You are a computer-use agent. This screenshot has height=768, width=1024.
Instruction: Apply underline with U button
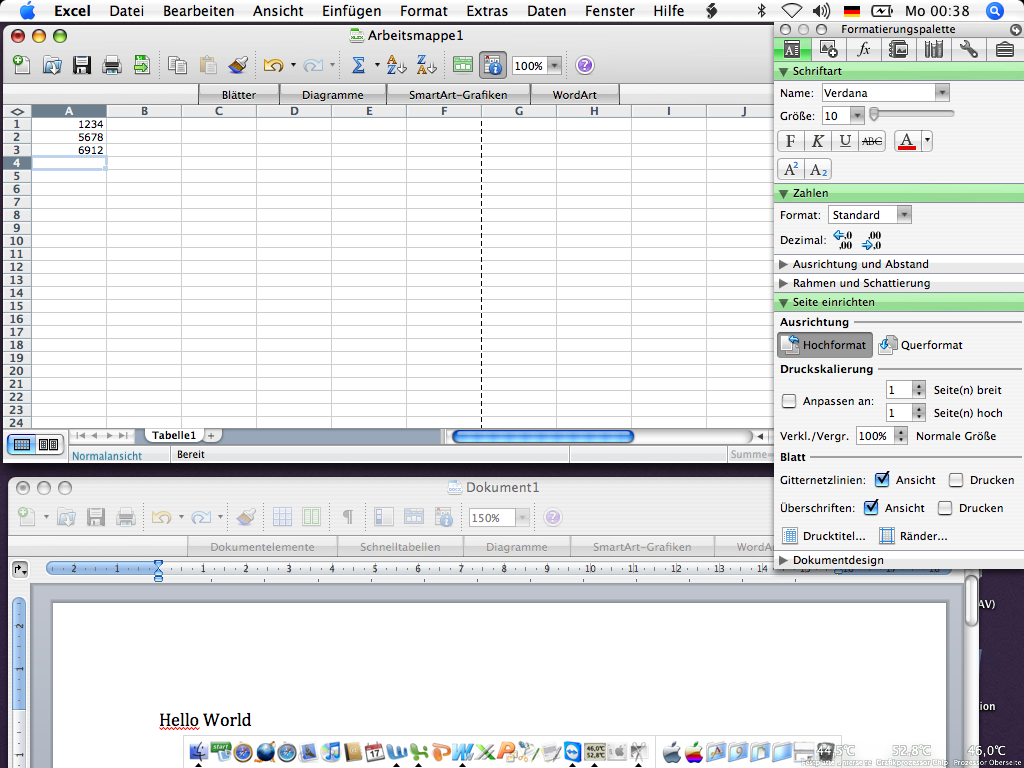point(845,141)
